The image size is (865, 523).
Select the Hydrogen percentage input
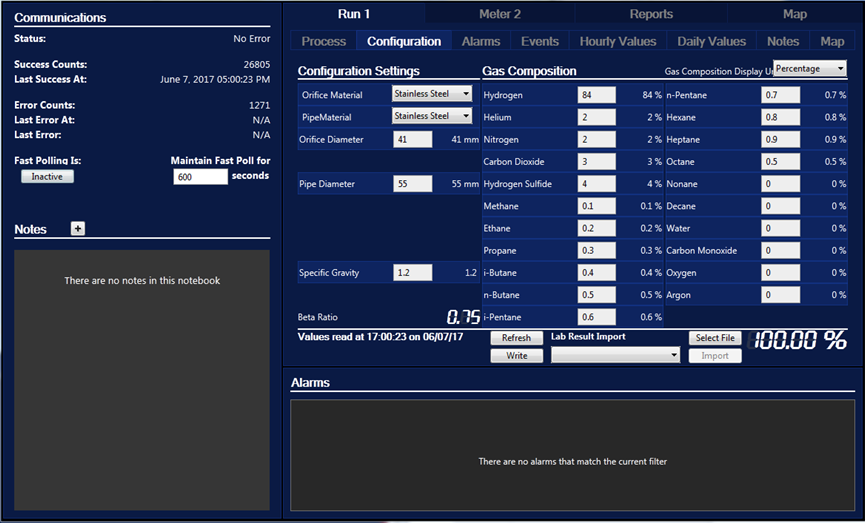[x=596, y=95]
